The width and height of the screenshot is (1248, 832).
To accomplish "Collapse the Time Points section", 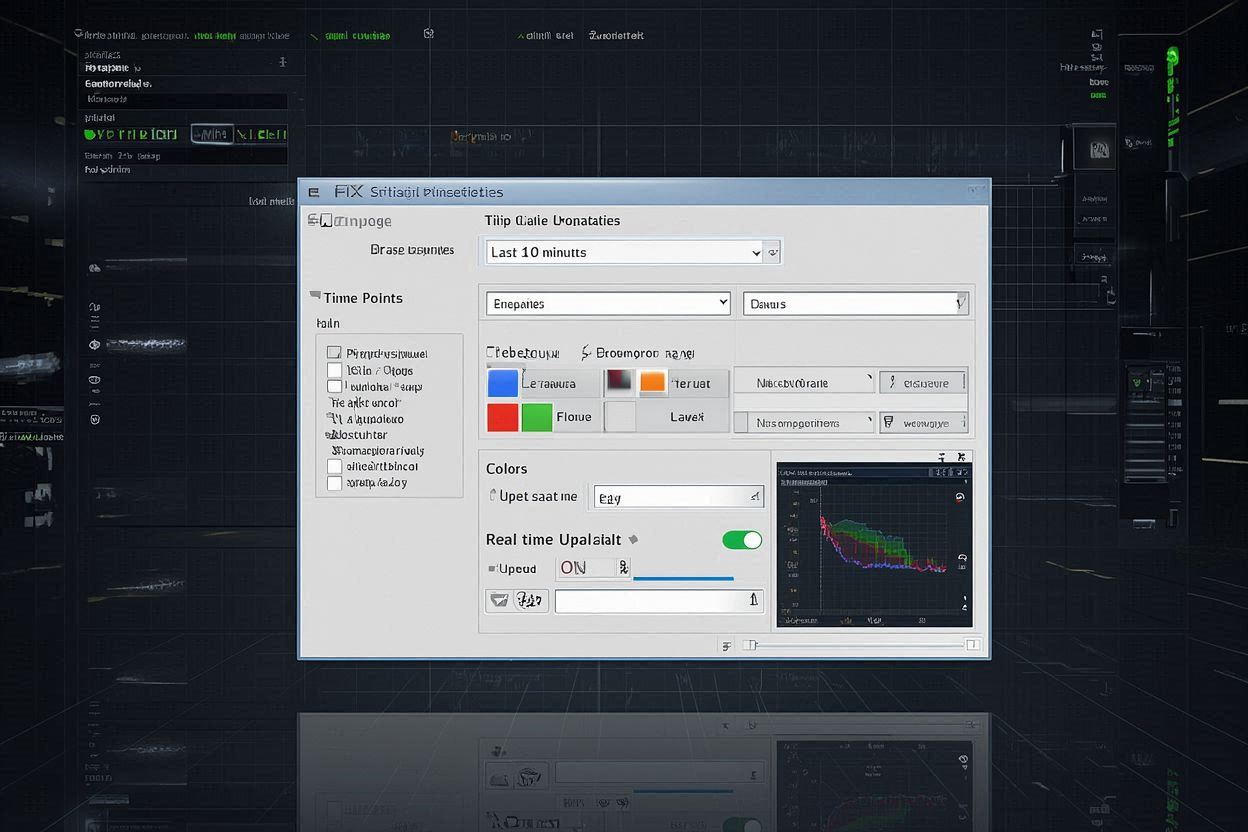I will [316, 297].
